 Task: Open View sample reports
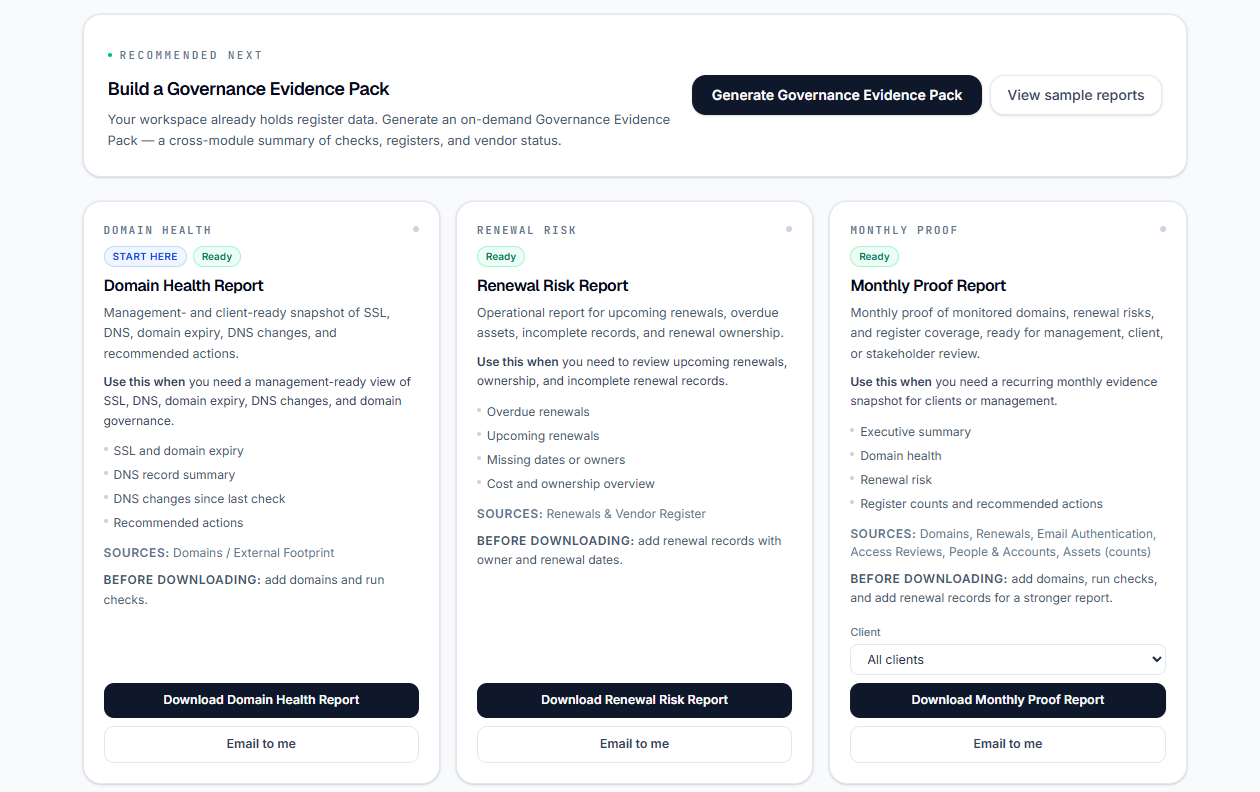coord(1075,95)
